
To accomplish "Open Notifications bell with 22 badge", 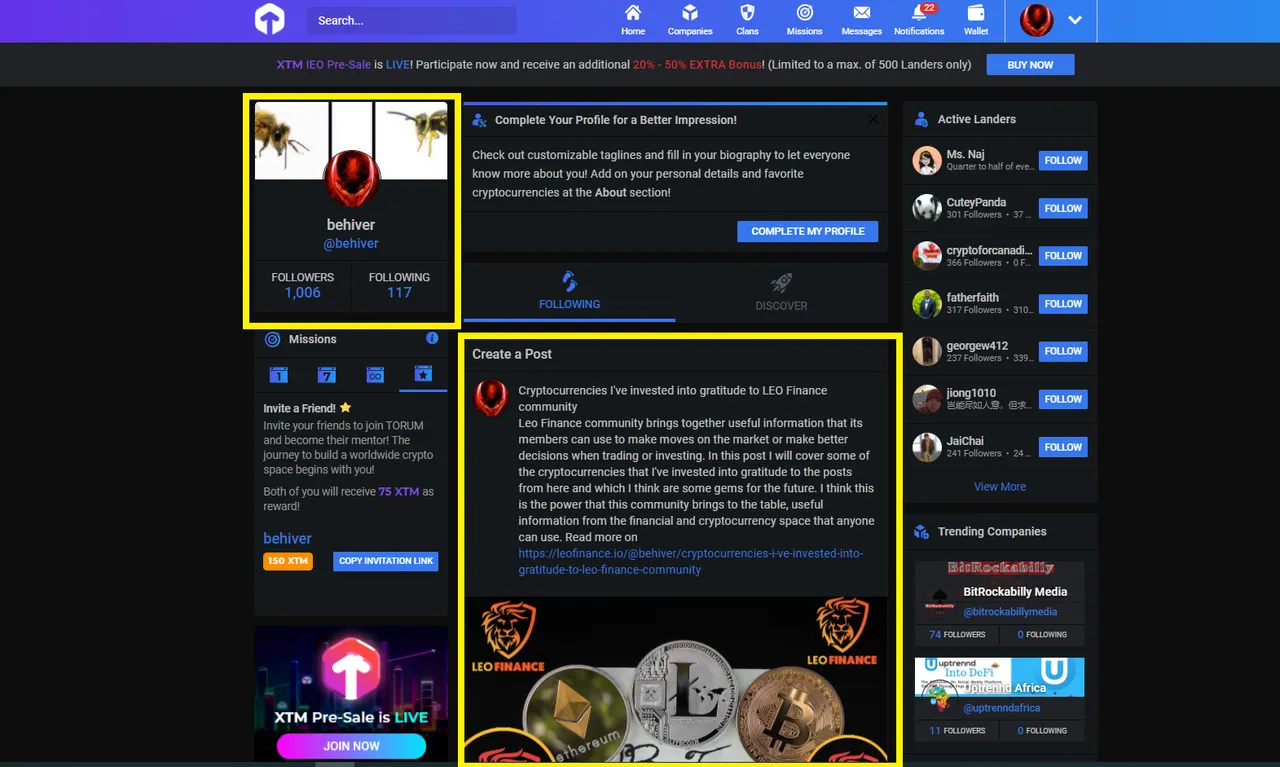I will [x=919, y=20].
